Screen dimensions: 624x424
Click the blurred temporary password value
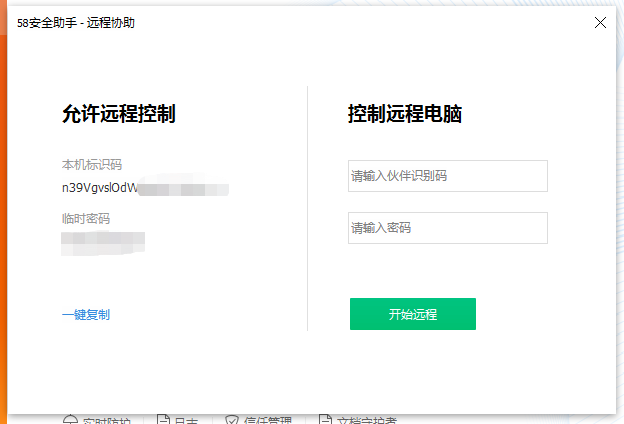[x=103, y=243]
